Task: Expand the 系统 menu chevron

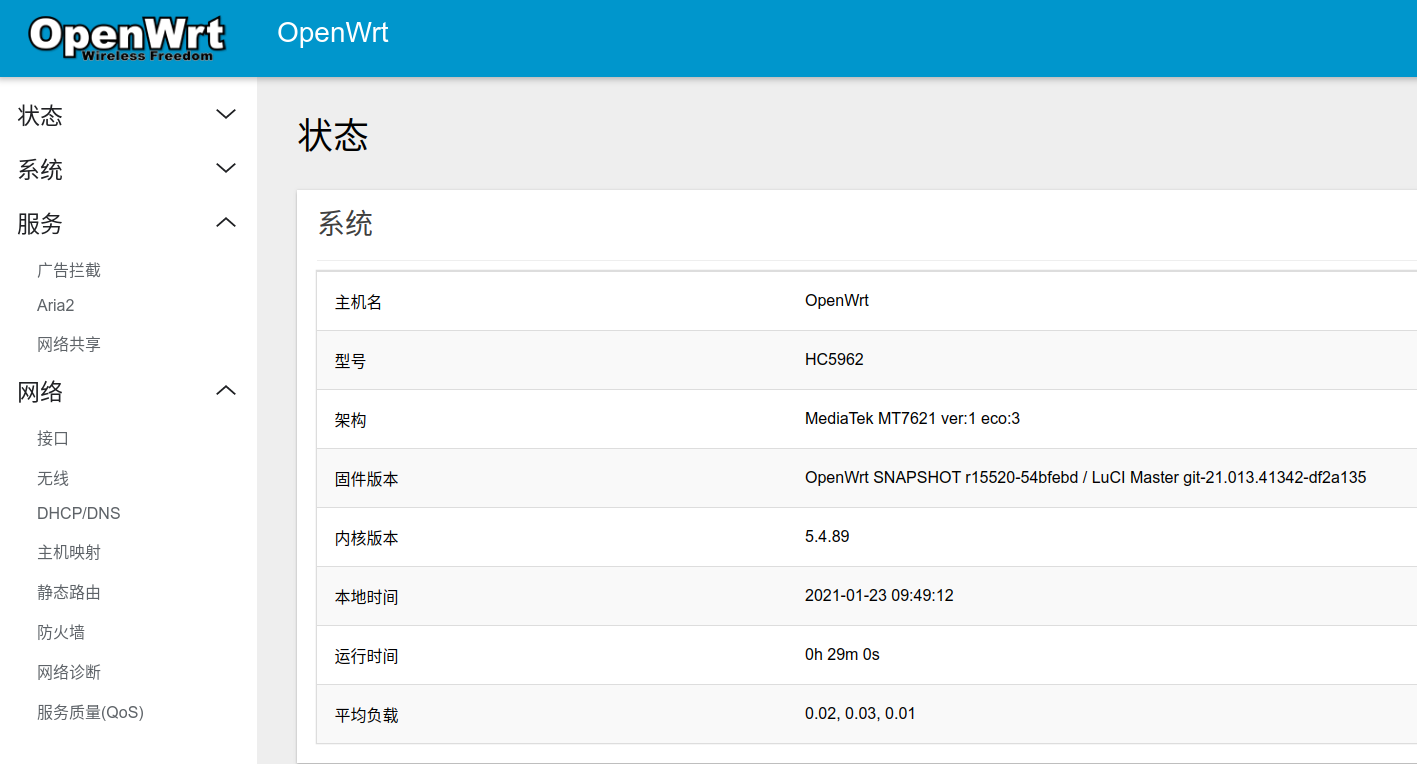Action: tap(226, 169)
